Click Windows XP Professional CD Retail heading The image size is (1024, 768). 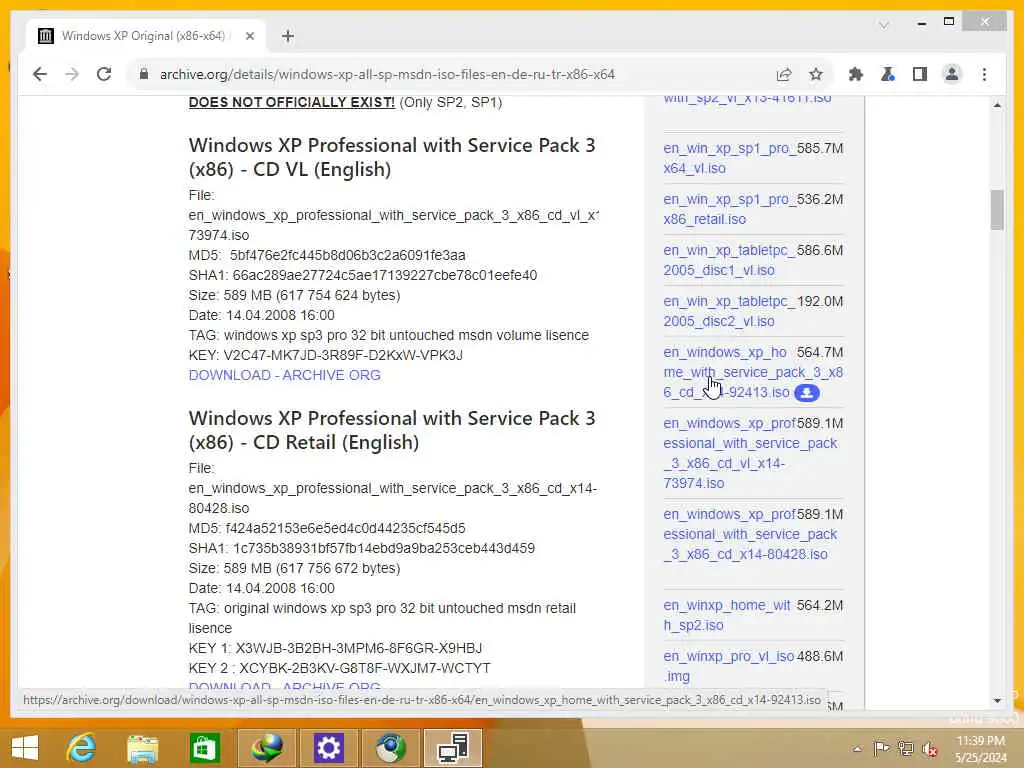[392, 430]
